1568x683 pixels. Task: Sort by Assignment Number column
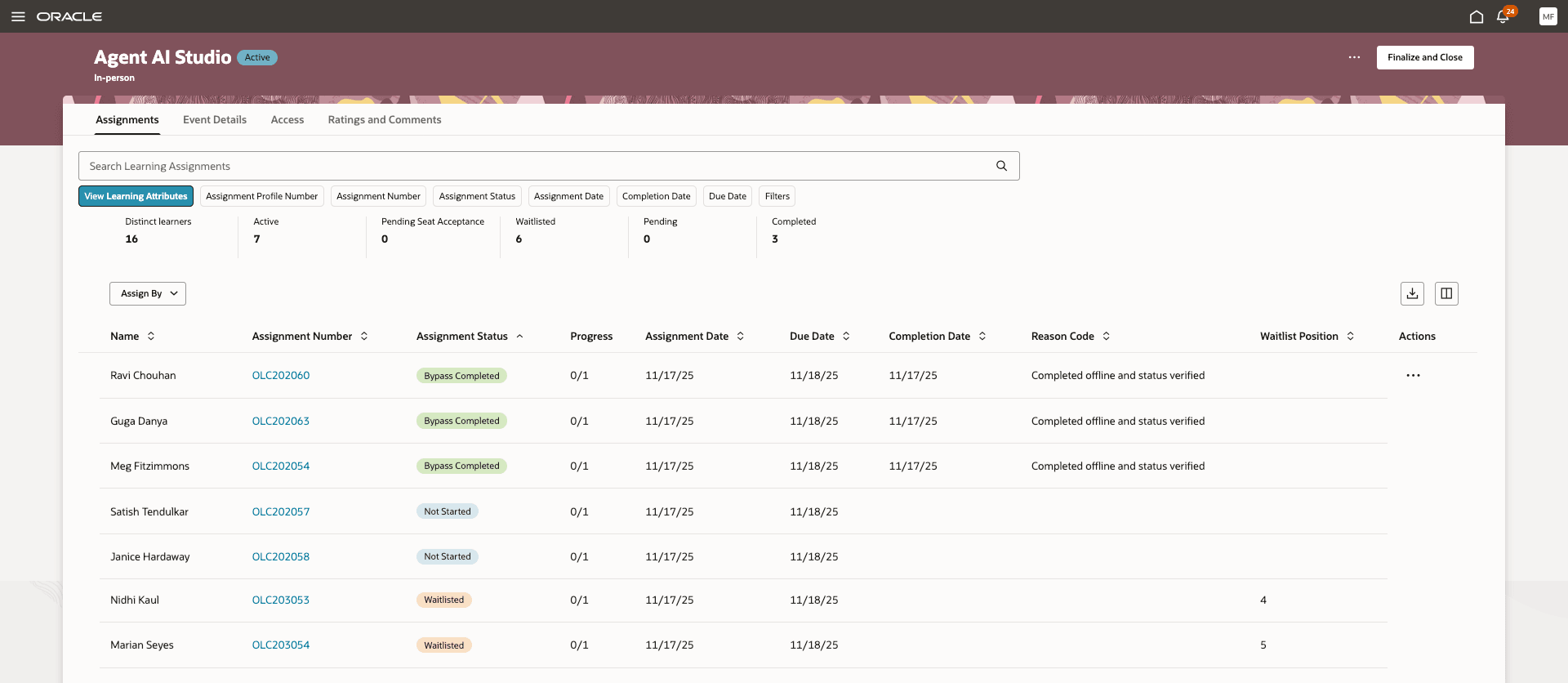364,336
